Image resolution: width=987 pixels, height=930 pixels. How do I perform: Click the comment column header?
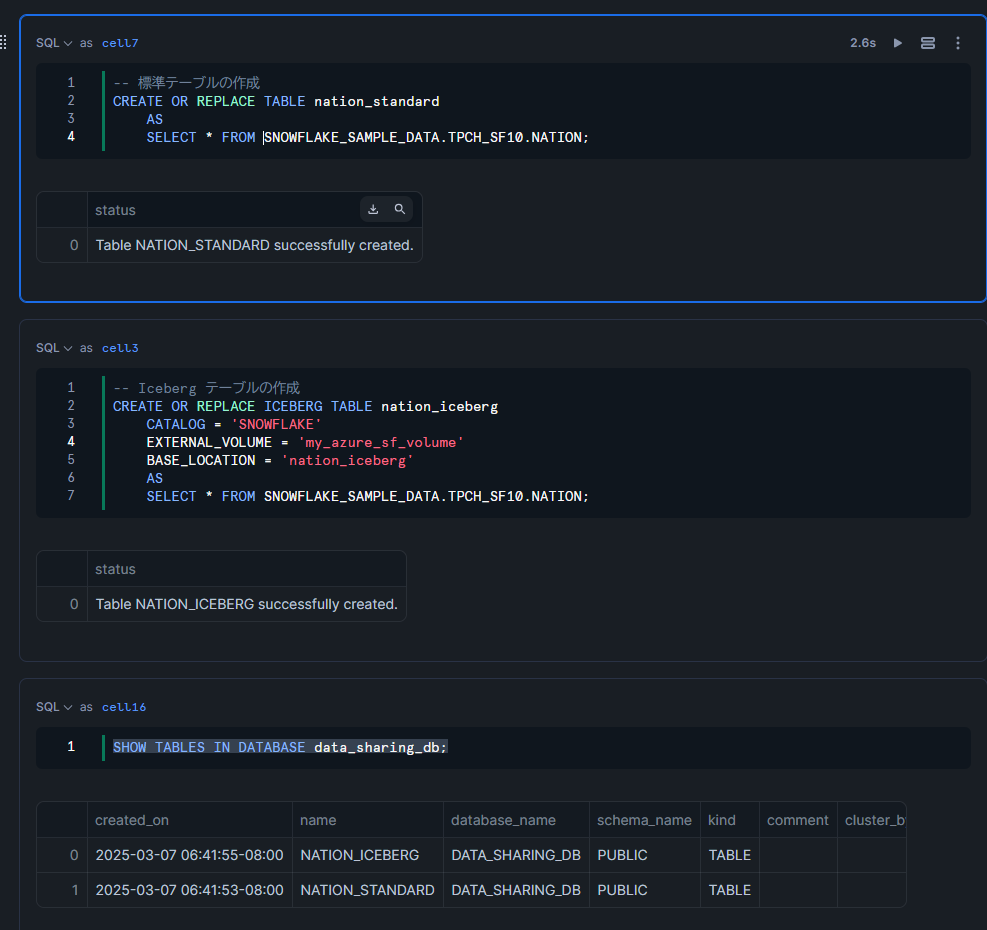(x=798, y=820)
